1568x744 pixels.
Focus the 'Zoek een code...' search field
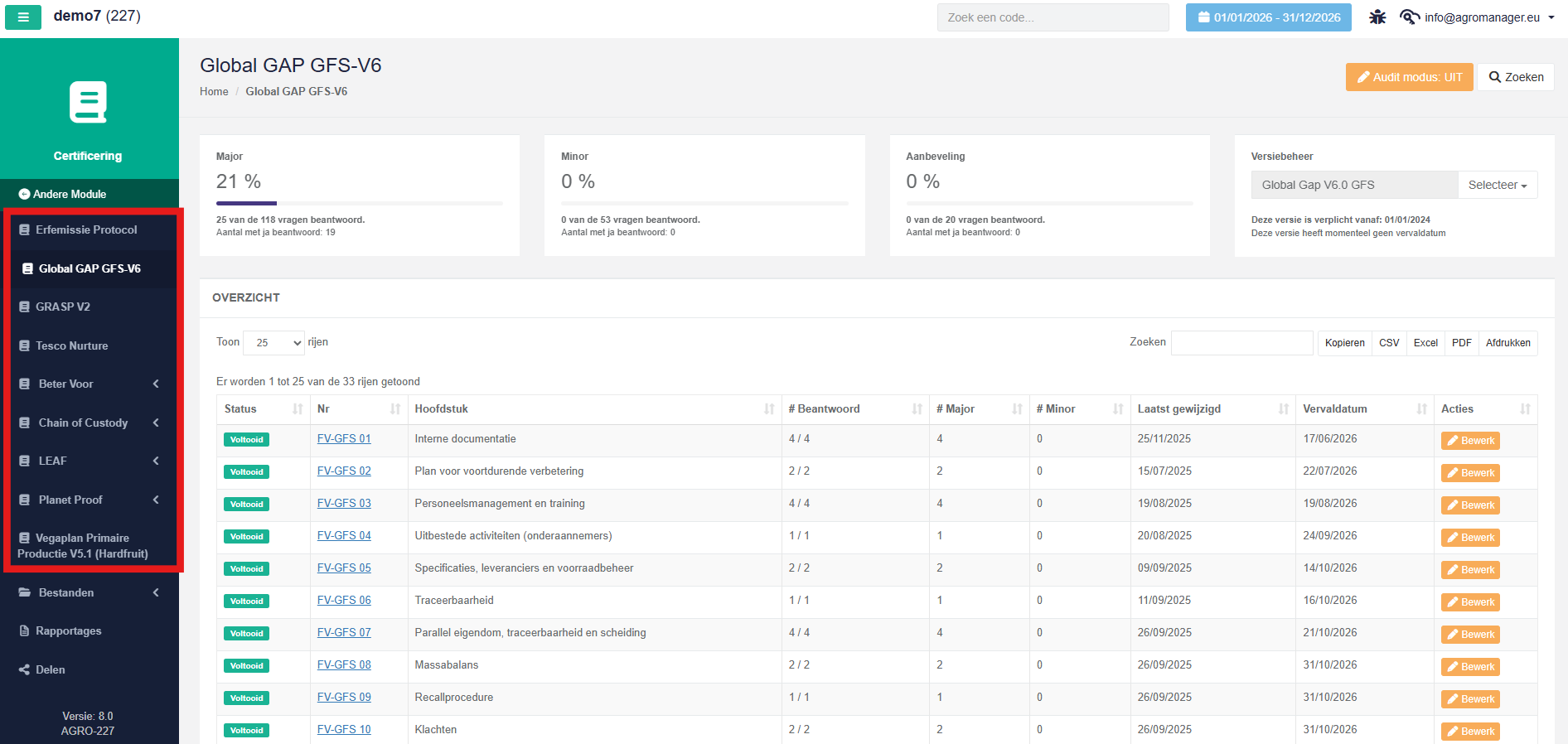pos(1053,17)
